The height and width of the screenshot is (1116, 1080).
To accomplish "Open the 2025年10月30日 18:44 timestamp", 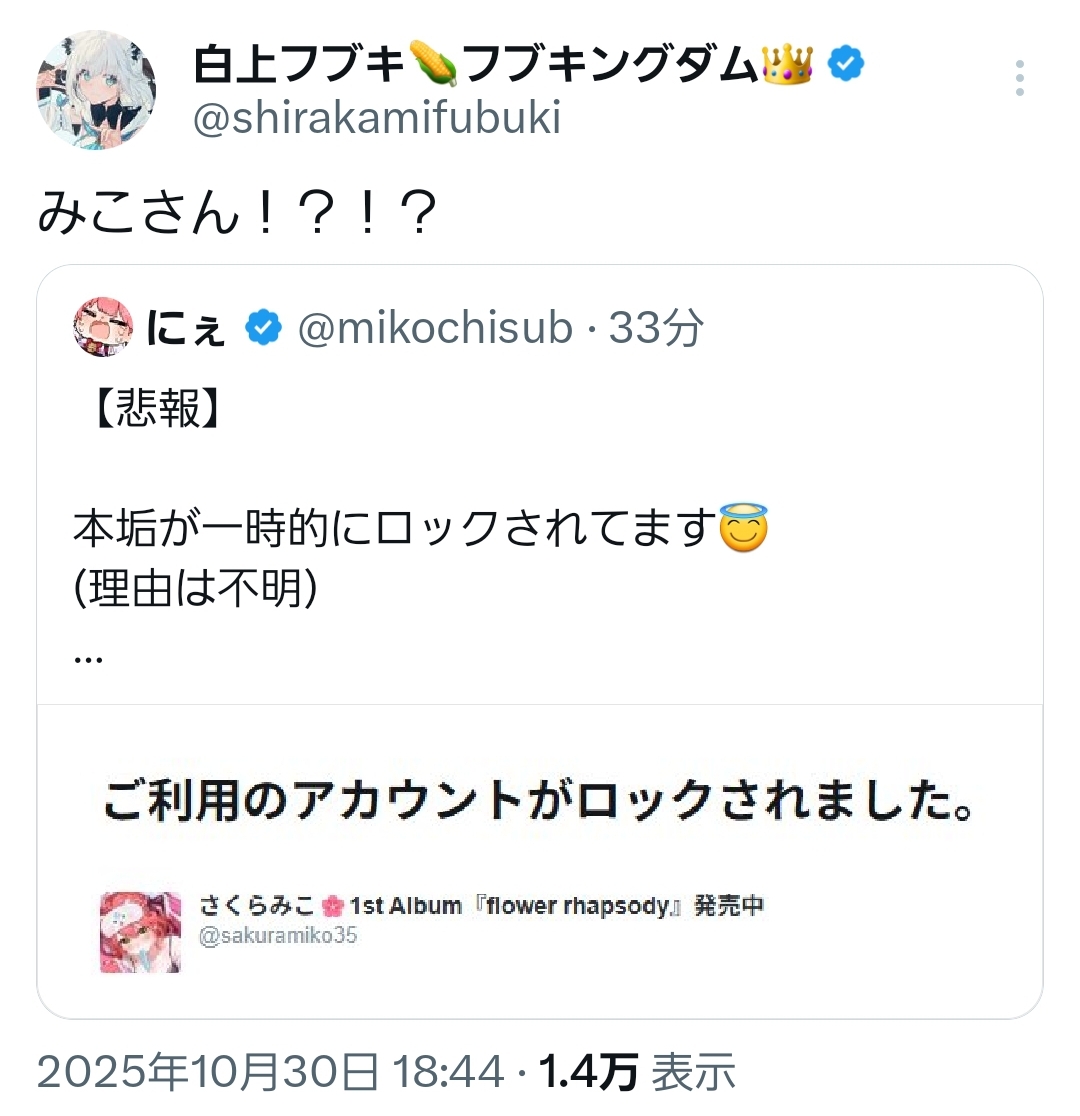I will [x=270, y=1072].
